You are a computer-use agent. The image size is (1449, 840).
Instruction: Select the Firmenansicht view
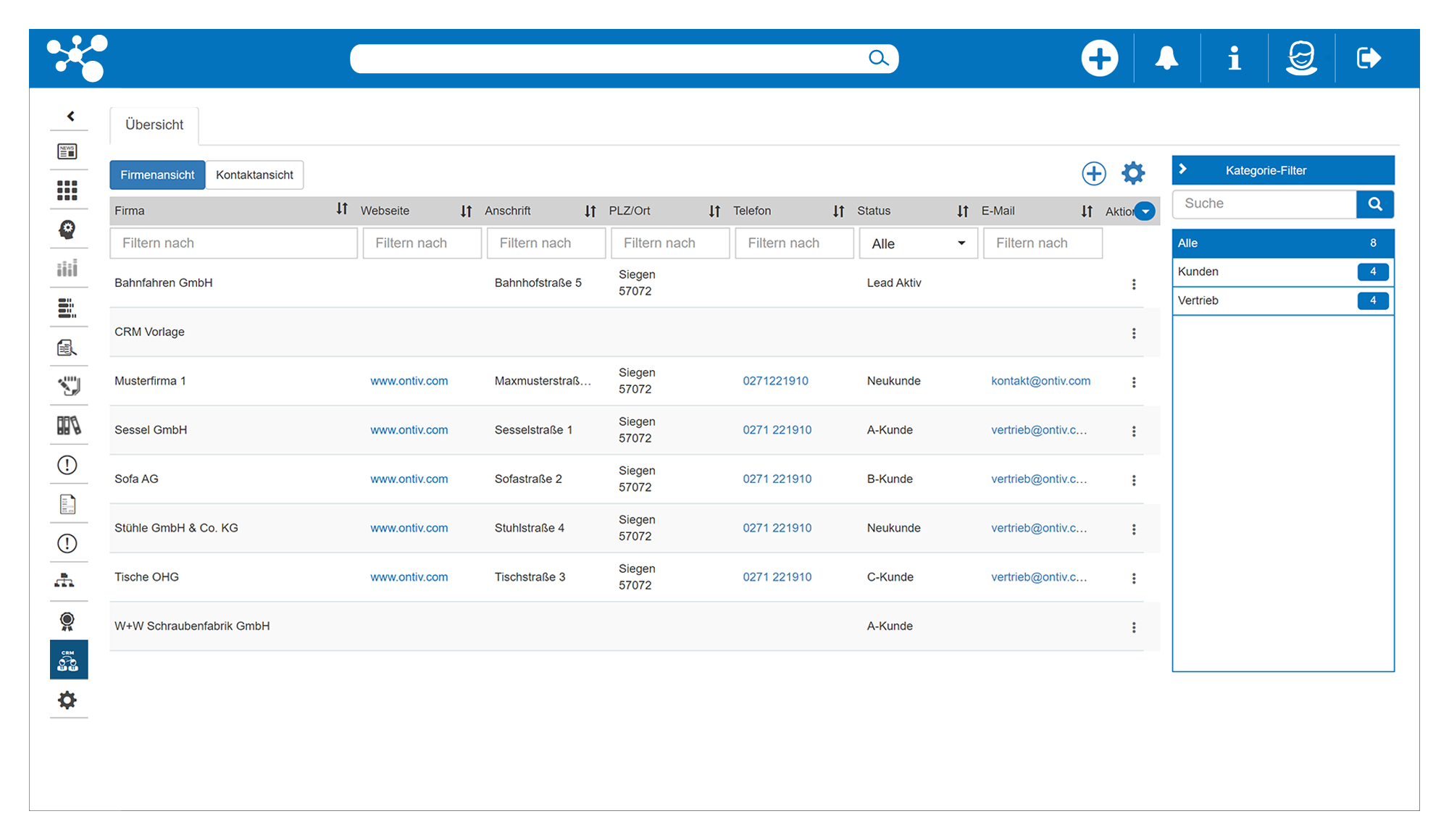[x=157, y=175]
